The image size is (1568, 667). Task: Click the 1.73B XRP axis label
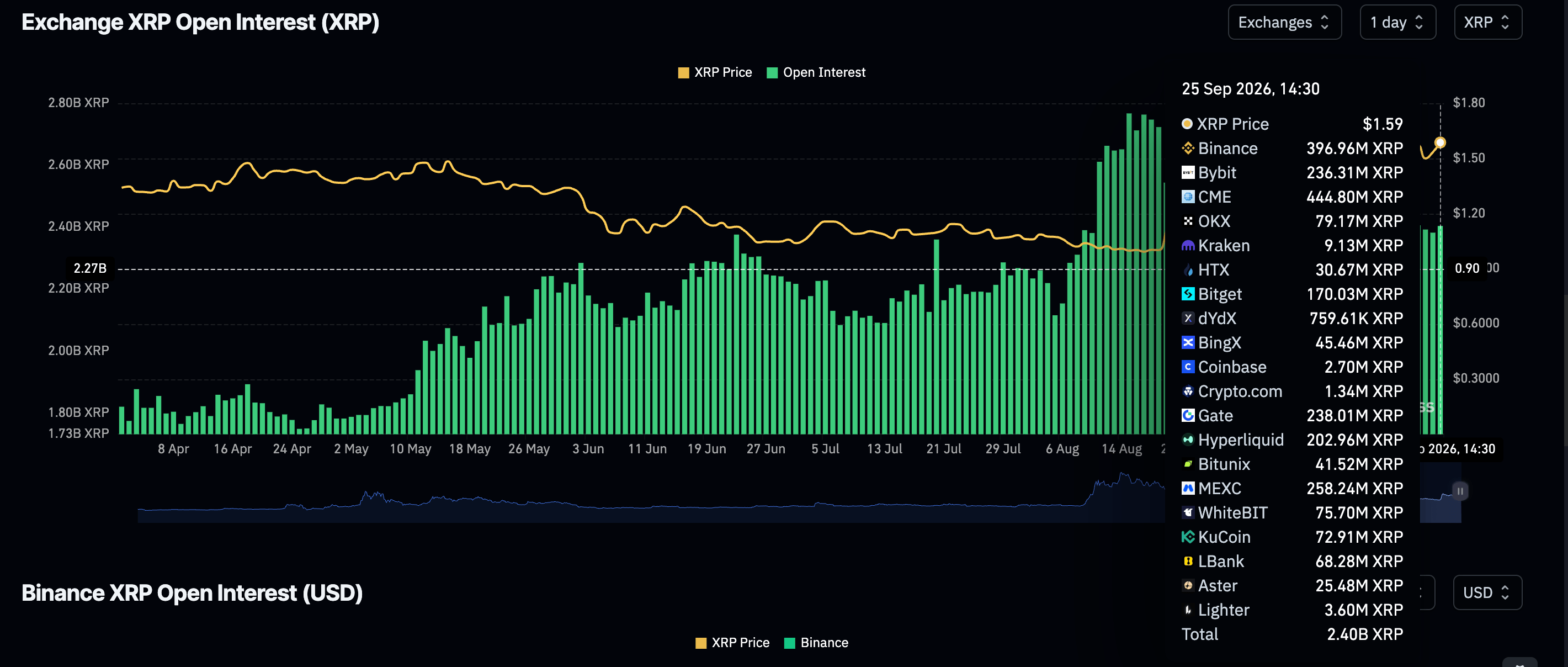coord(78,433)
